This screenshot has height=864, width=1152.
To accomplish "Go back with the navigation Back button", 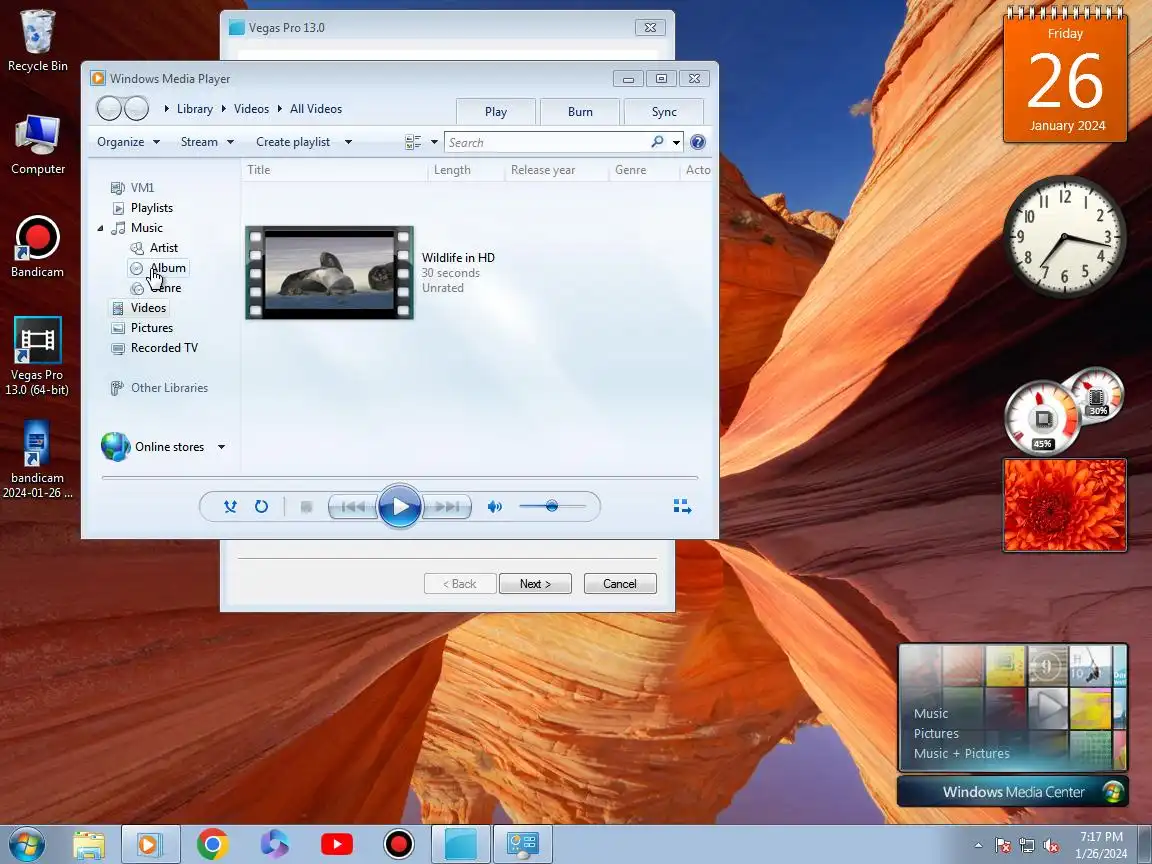I will coord(109,109).
